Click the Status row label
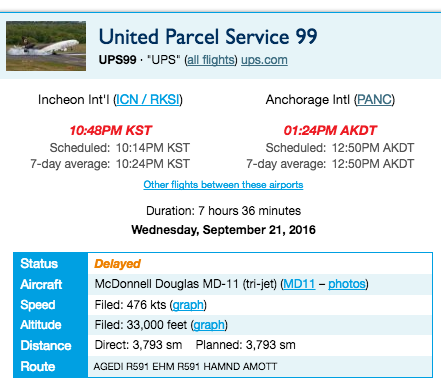441x383 pixels. [39, 264]
